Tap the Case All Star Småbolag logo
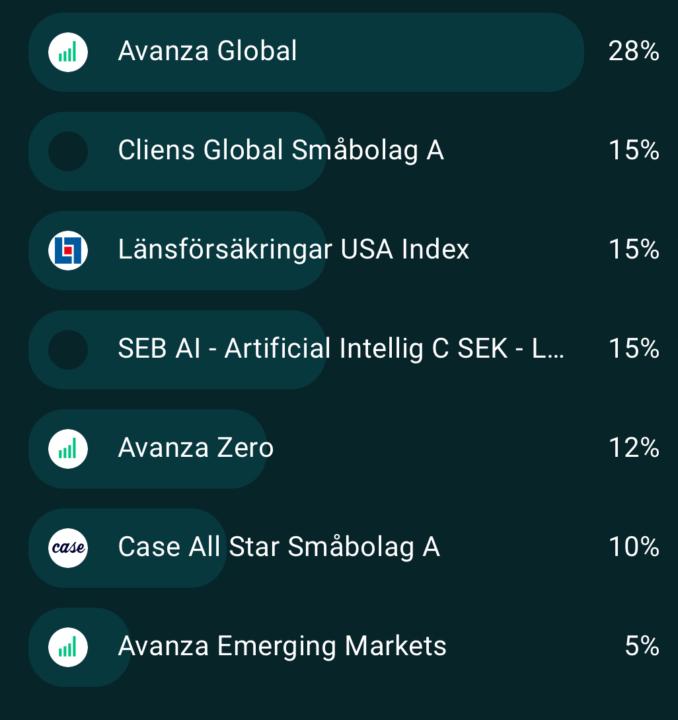678x720 pixels. (x=68, y=547)
